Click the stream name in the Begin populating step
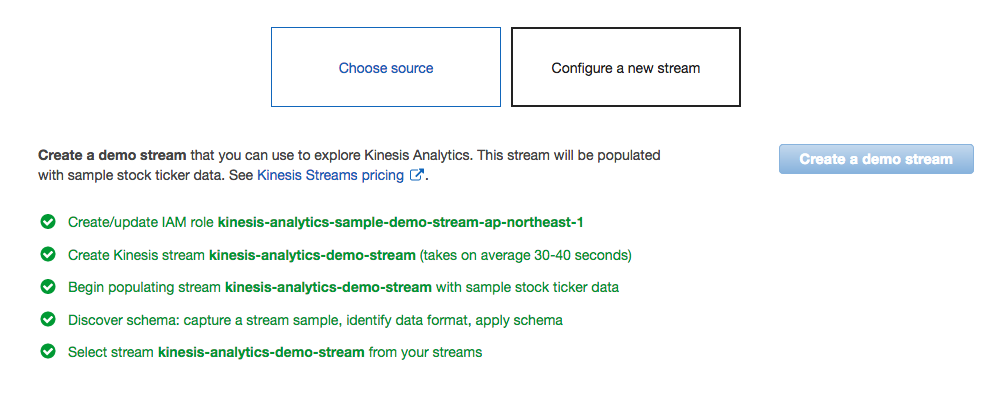This screenshot has height=401, width=1004. (328, 287)
